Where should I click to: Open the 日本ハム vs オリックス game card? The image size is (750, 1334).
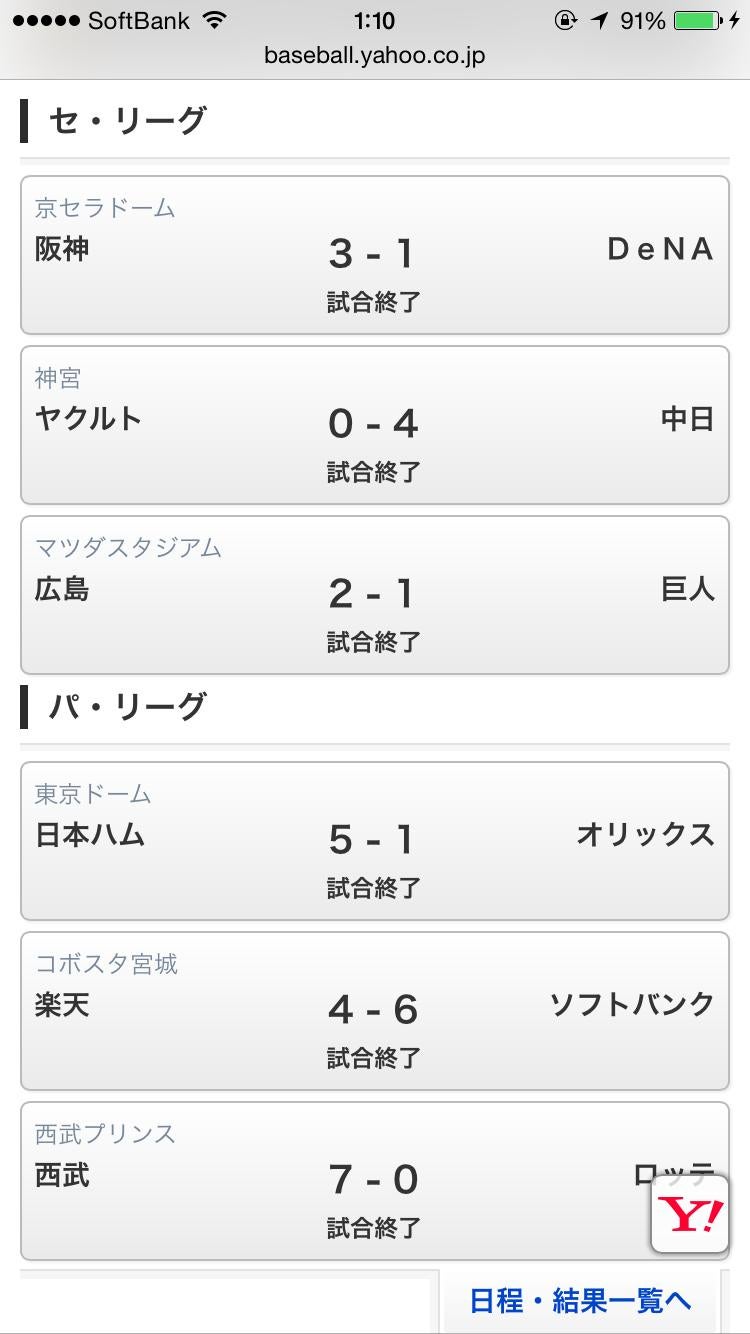coord(374,840)
